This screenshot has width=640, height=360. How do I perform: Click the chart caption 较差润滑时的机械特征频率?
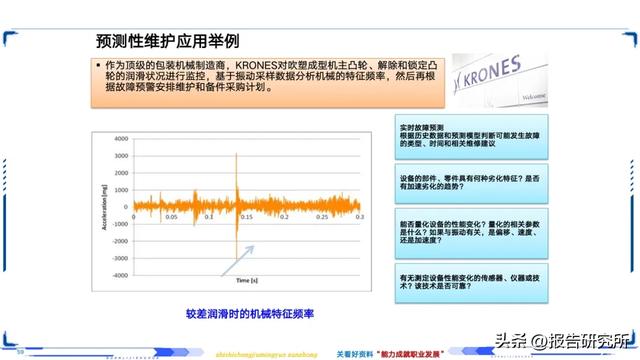(250, 314)
